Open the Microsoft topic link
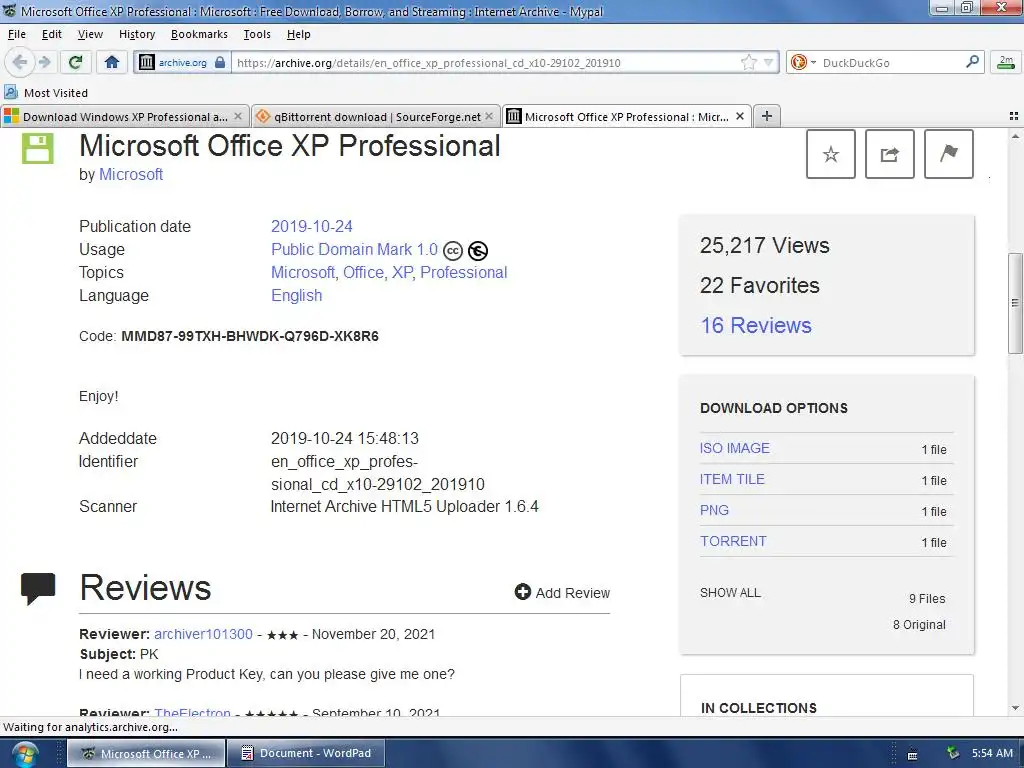Image resolution: width=1024 pixels, height=768 pixels. (303, 272)
